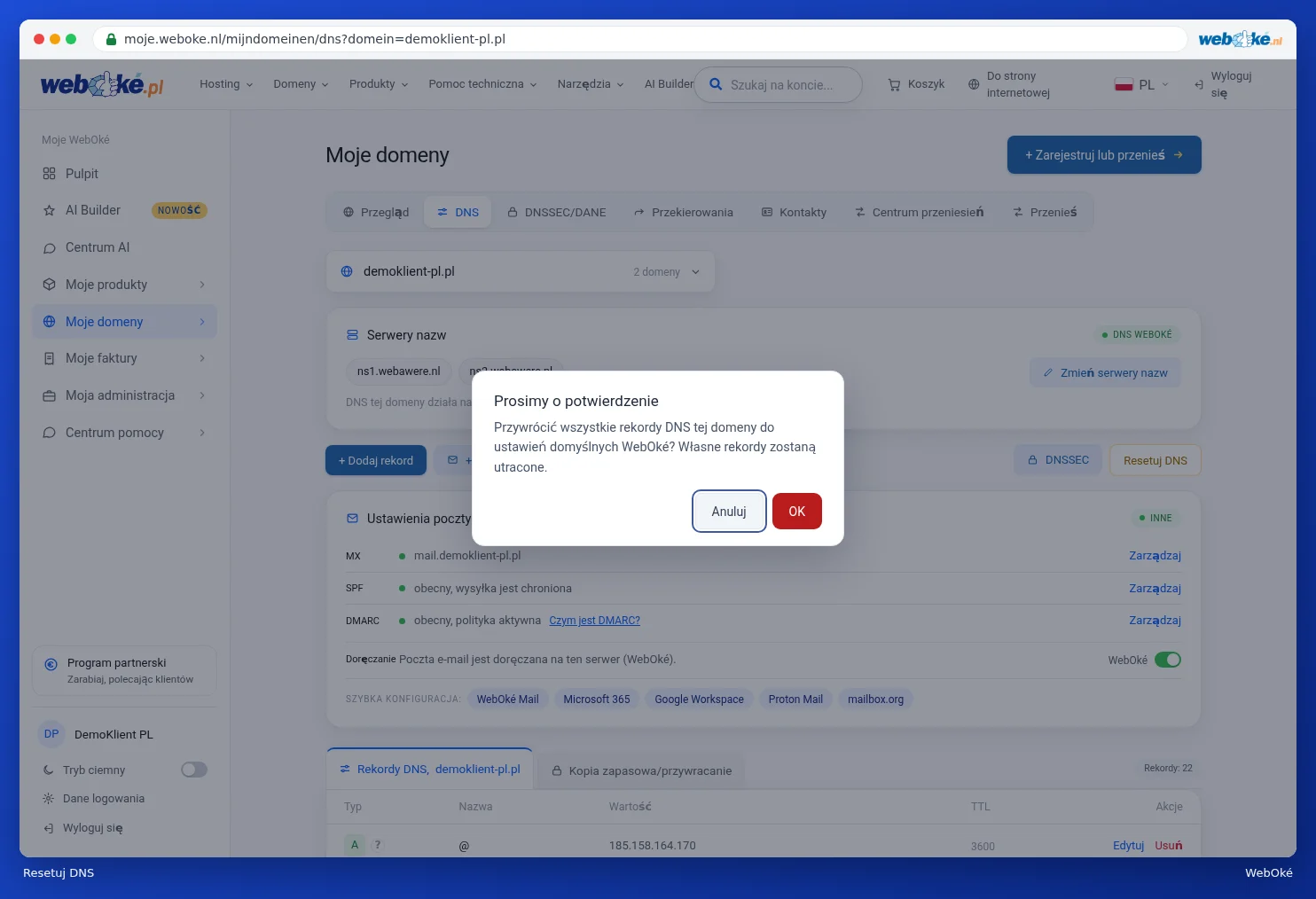Open the Czym jest DMARC? link
The image size is (1316, 899).
click(594, 621)
